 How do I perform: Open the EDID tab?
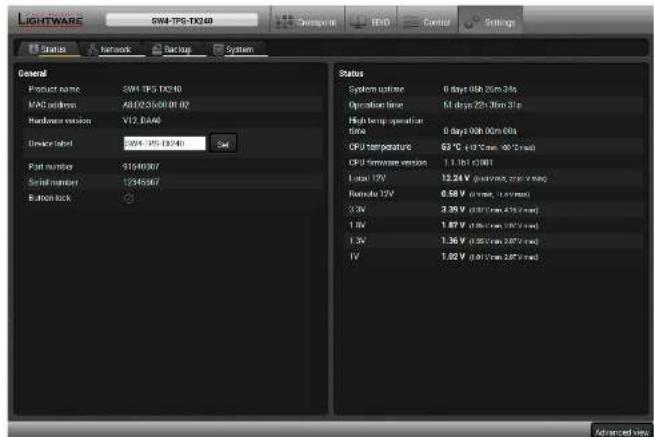tap(371, 21)
